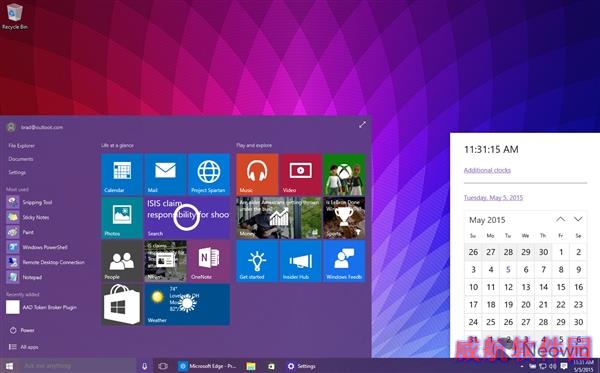Open the Windows Feedback tile
The image size is (600, 373).
(344, 261)
